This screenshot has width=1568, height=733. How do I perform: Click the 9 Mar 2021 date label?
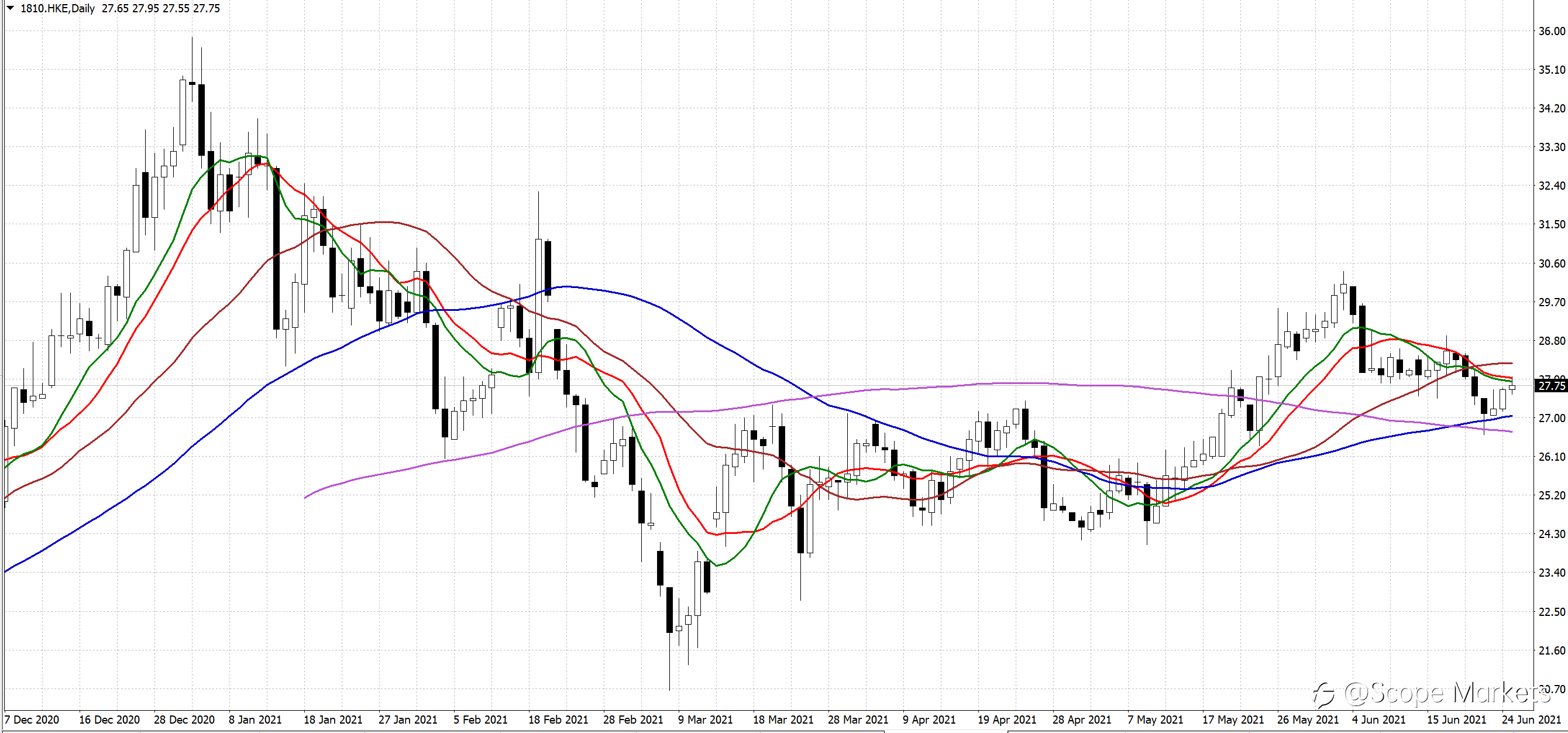pos(706,720)
